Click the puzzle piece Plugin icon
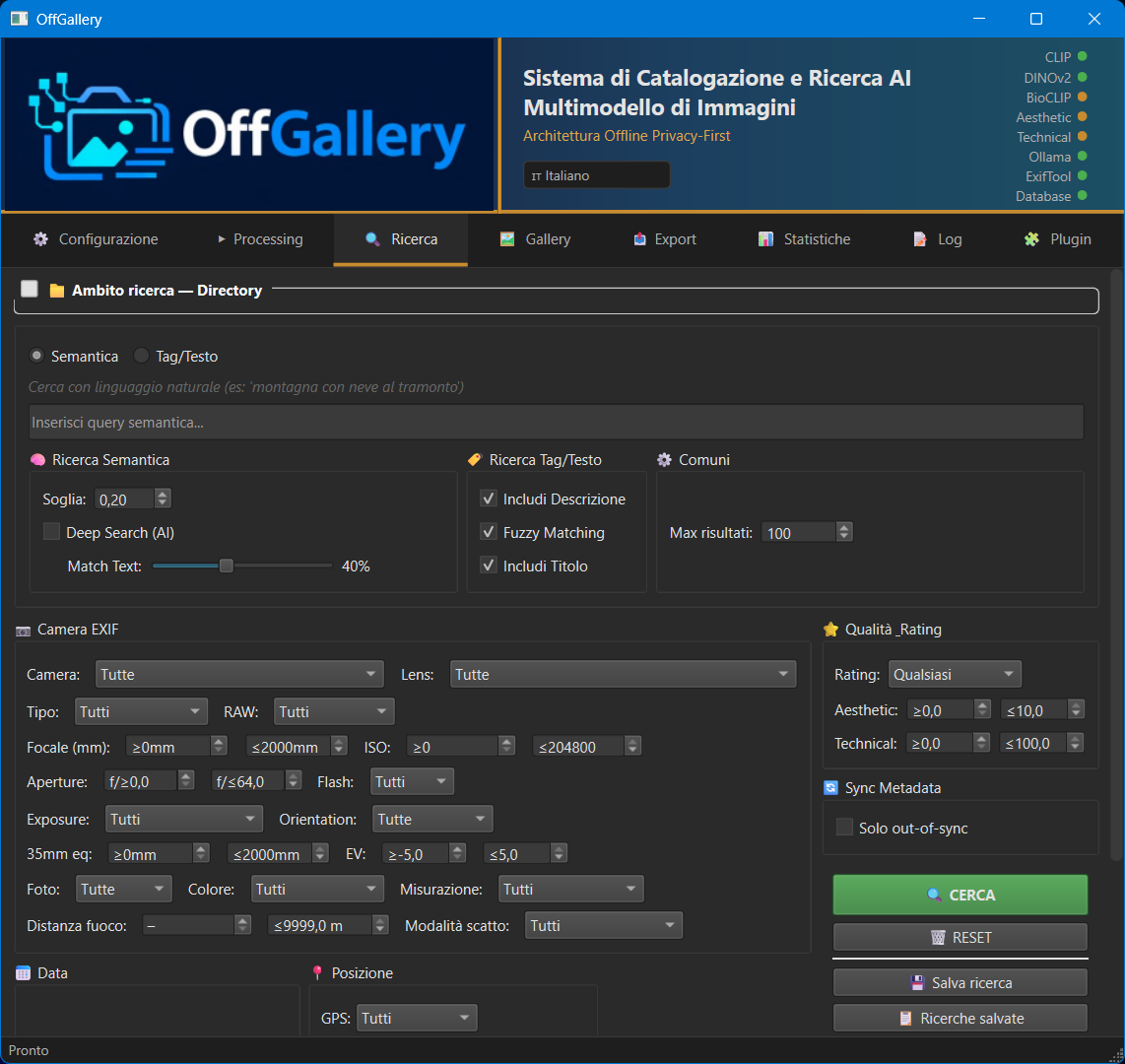This screenshot has height=1064, width=1125. (1031, 239)
